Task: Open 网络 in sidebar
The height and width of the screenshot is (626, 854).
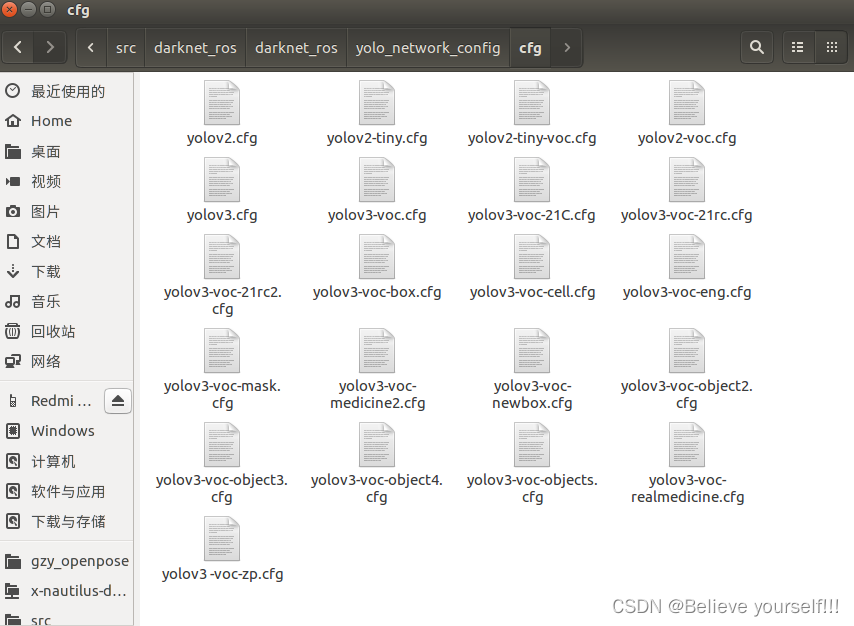Action: click(66, 361)
